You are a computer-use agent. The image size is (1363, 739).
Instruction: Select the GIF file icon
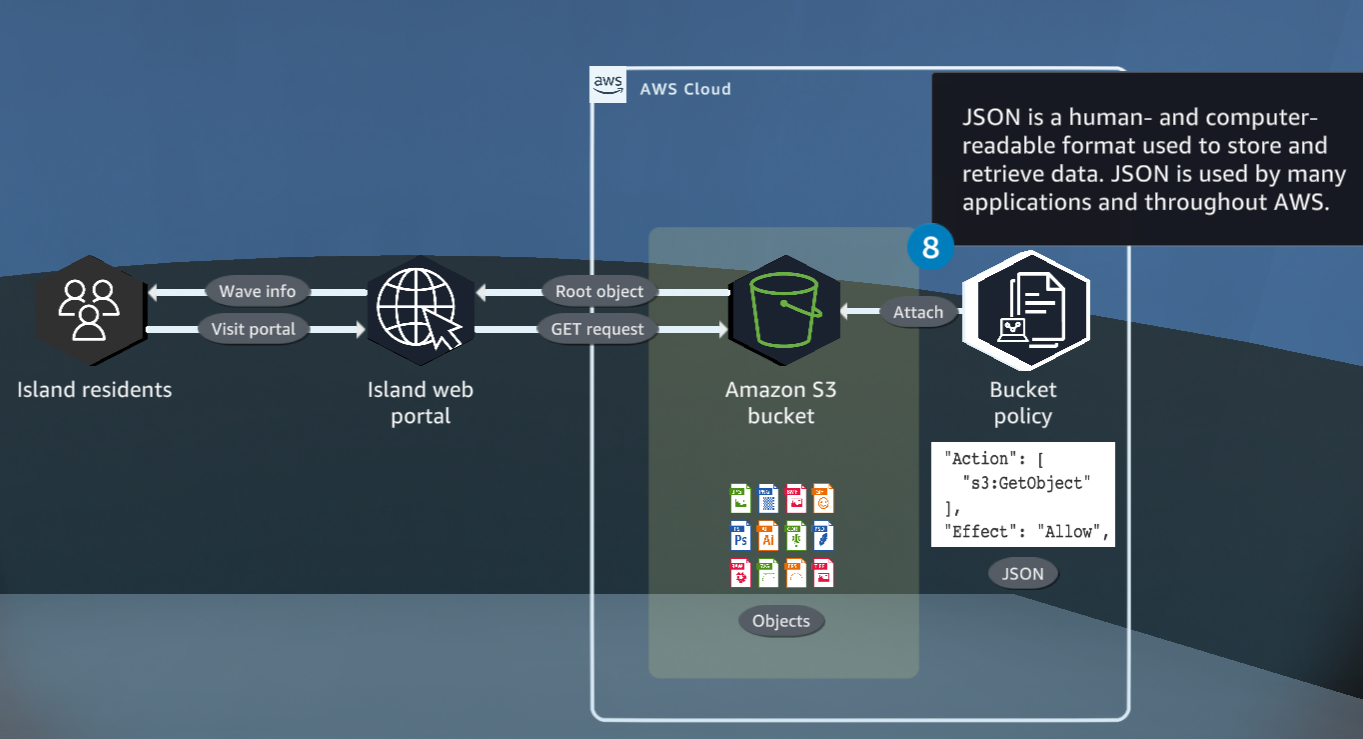822,498
